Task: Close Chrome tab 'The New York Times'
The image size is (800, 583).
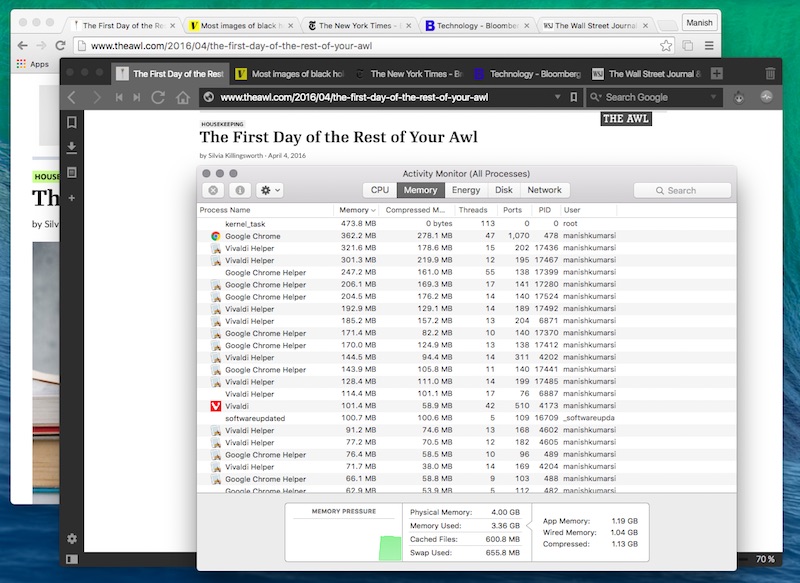Action: pyautogui.click(x=409, y=26)
